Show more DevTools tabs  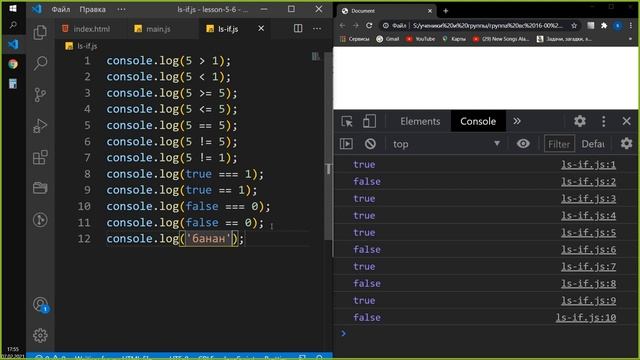(x=517, y=121)
